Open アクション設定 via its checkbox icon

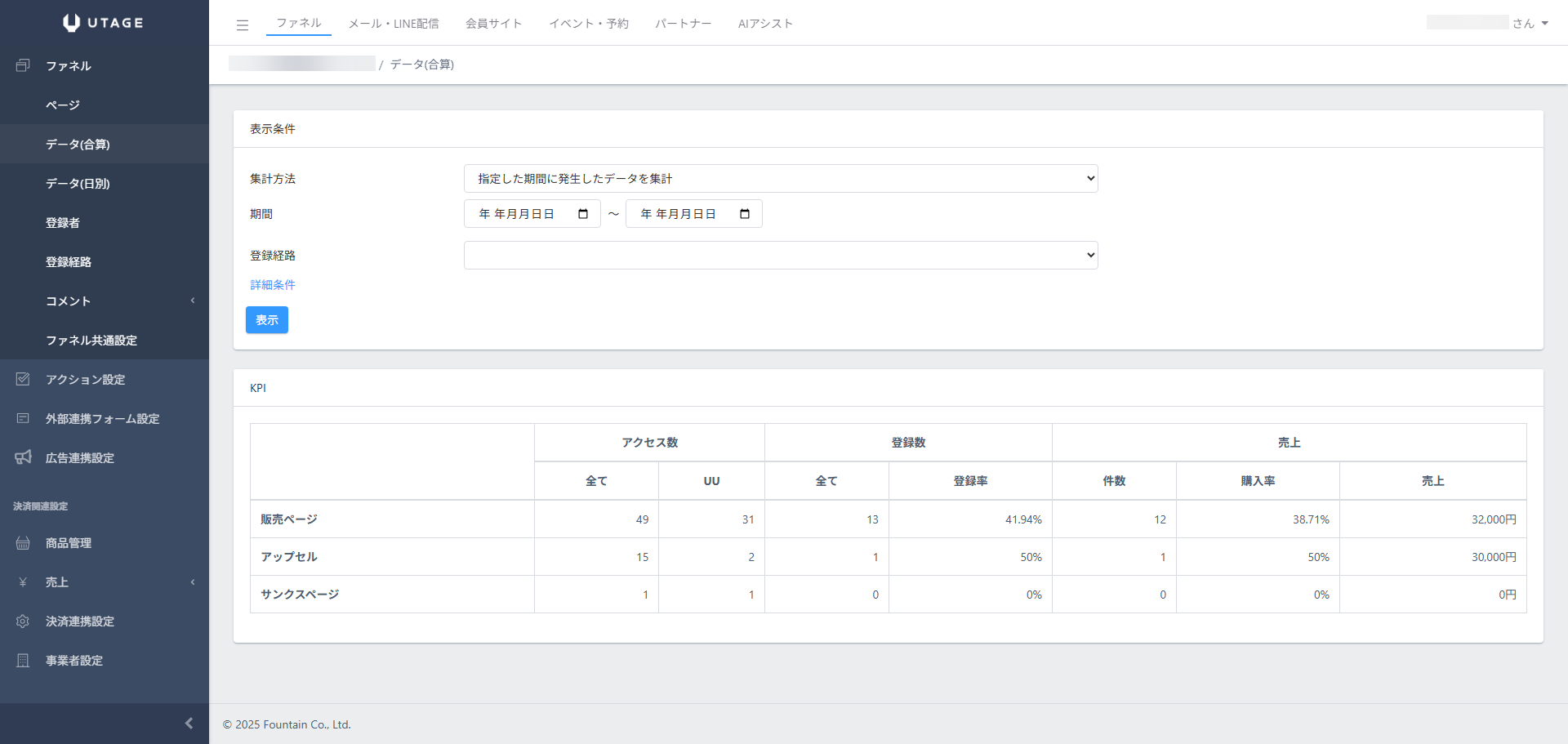(23, 379)
